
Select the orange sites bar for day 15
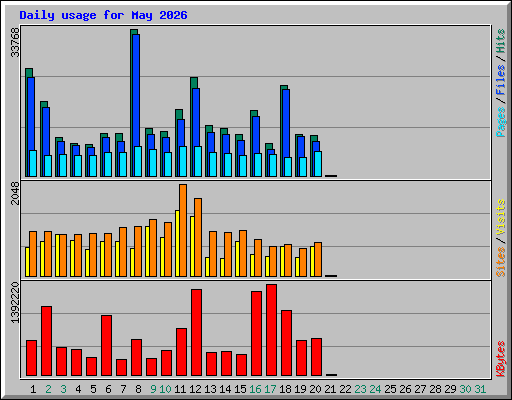tap(243, 253)
